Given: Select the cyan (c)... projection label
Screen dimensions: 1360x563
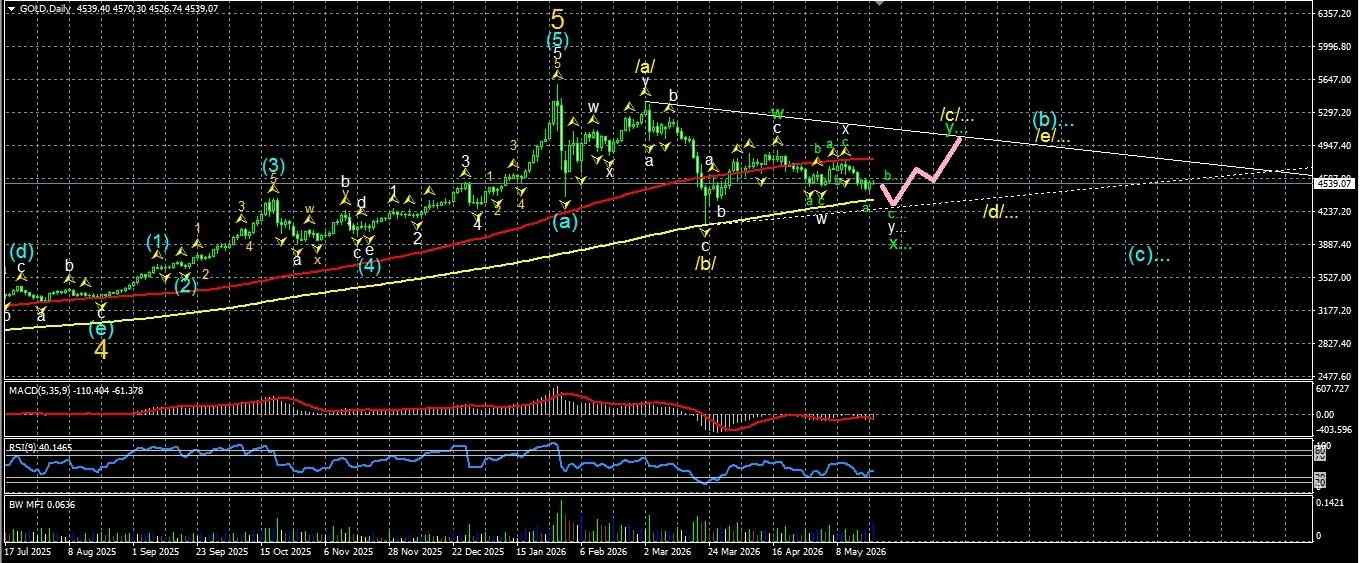Looking at the screenshot, I should [1149, 254].
